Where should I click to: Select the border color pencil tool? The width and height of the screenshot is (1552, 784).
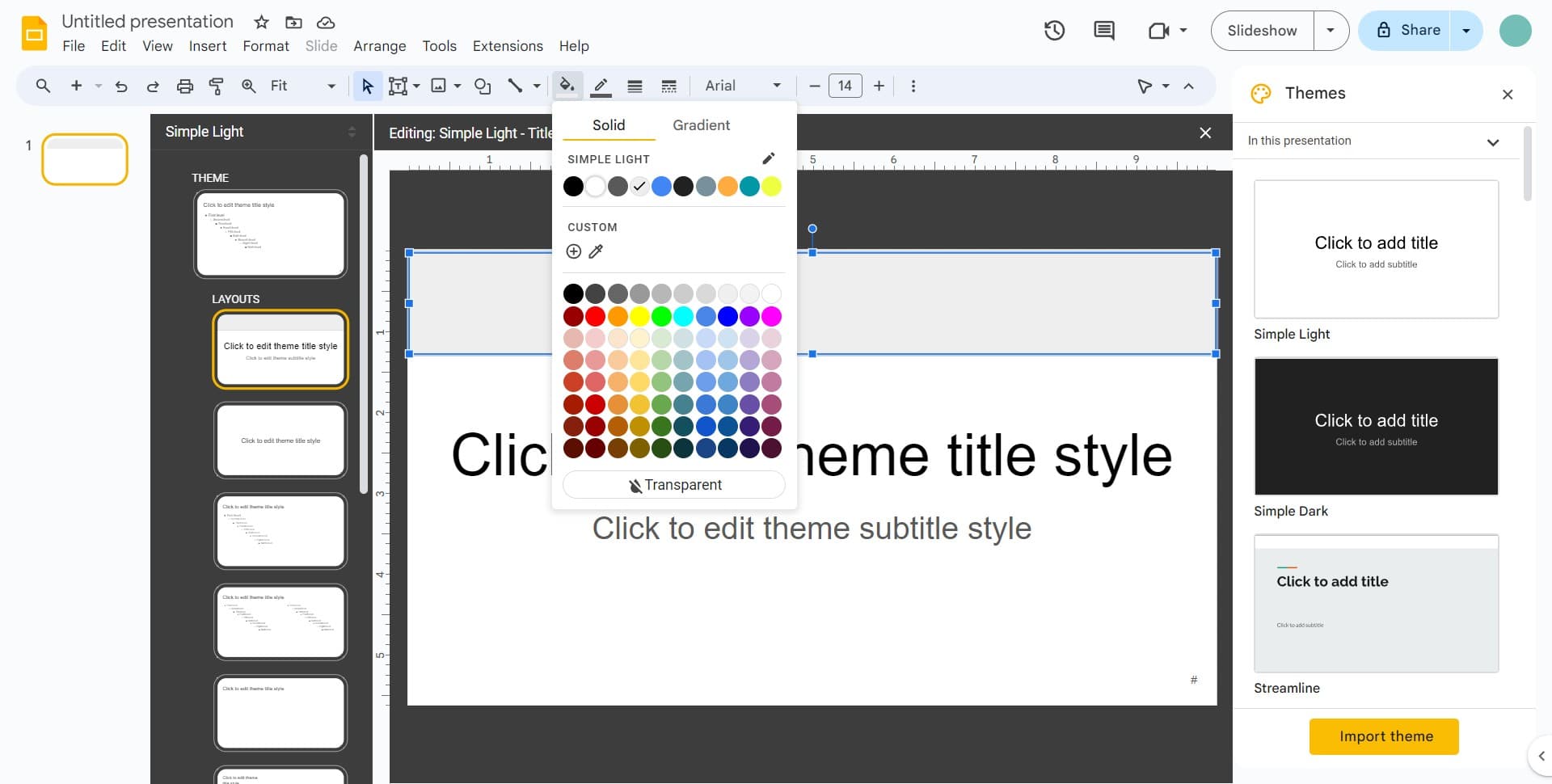tap(601, 86)
